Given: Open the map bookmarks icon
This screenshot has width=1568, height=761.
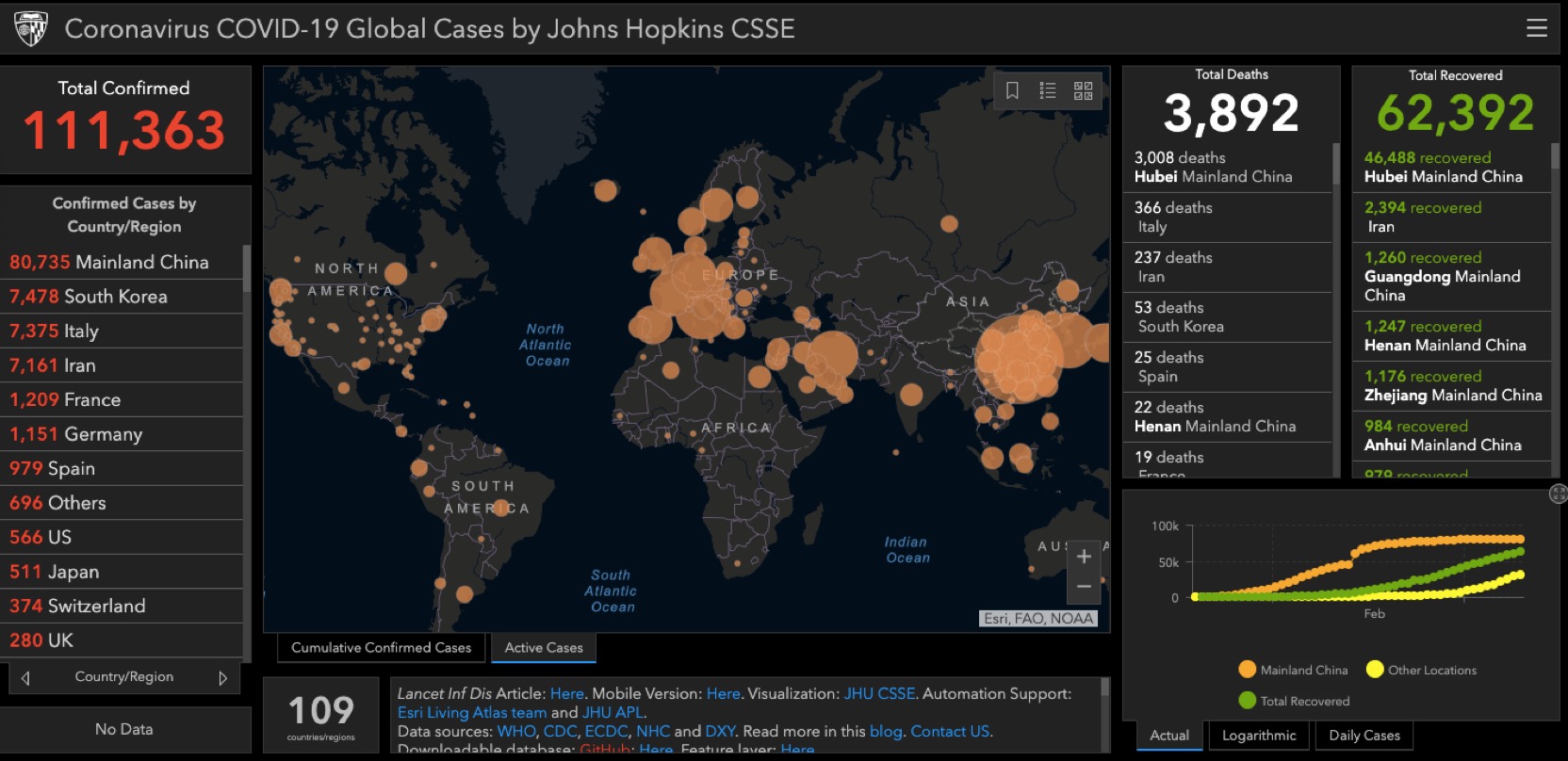Looking at the screenshot, I should pyautogui.click(x=1012, y=90).
